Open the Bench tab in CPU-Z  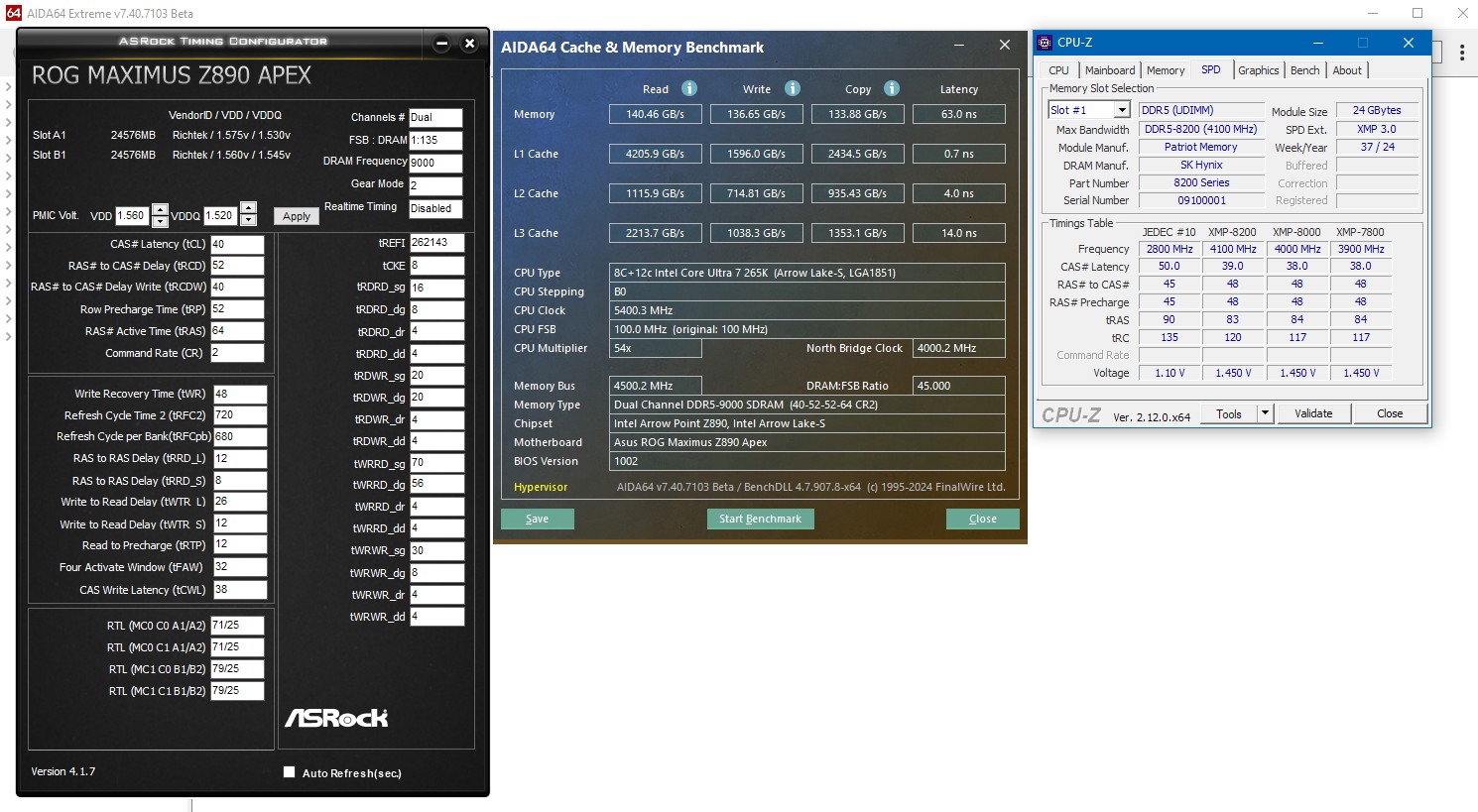(x=1304, y=70)
